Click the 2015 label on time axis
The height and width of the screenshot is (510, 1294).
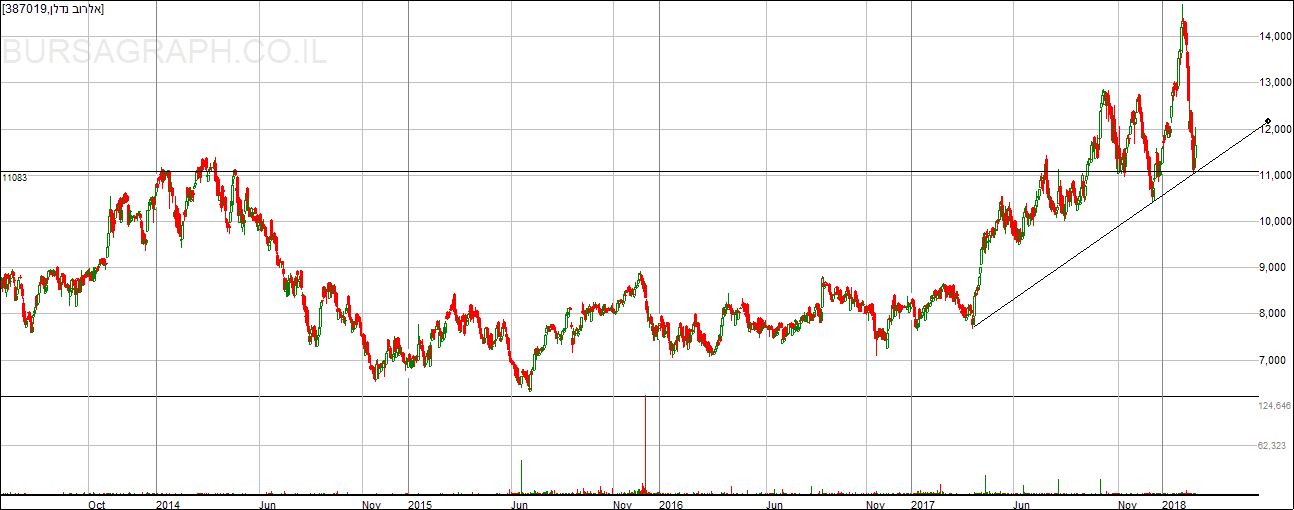(418, 504)
